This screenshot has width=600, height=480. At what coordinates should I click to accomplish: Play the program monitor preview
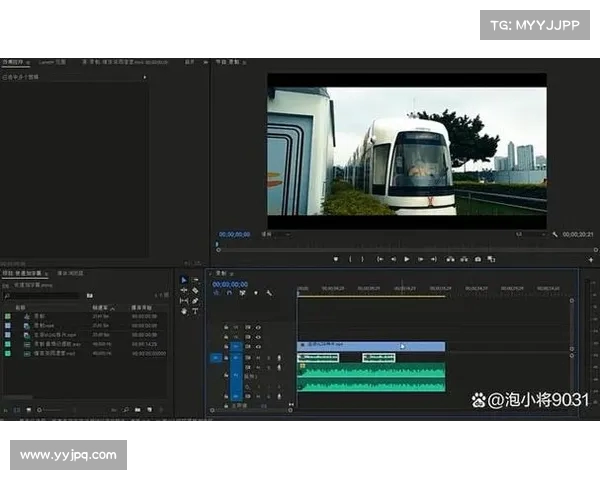pyautogui.click(x=407, y=259)
